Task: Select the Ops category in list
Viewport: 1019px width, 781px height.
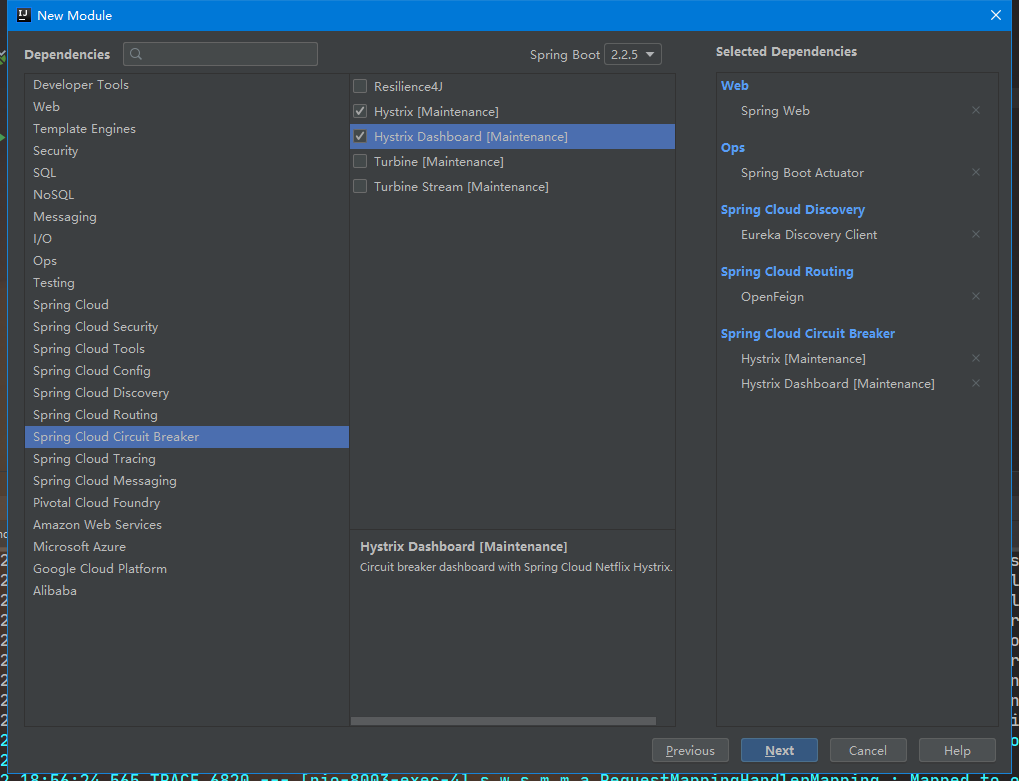Action: [187, 261]
